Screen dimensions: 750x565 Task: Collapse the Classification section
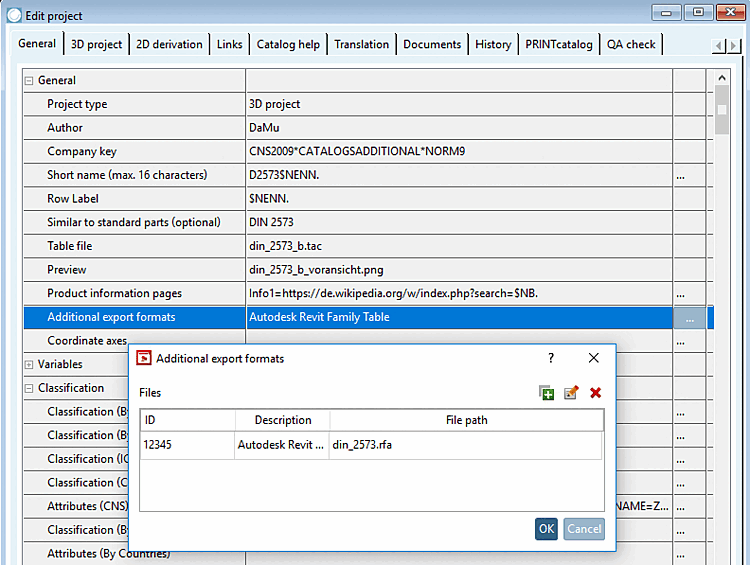[29, 388]
